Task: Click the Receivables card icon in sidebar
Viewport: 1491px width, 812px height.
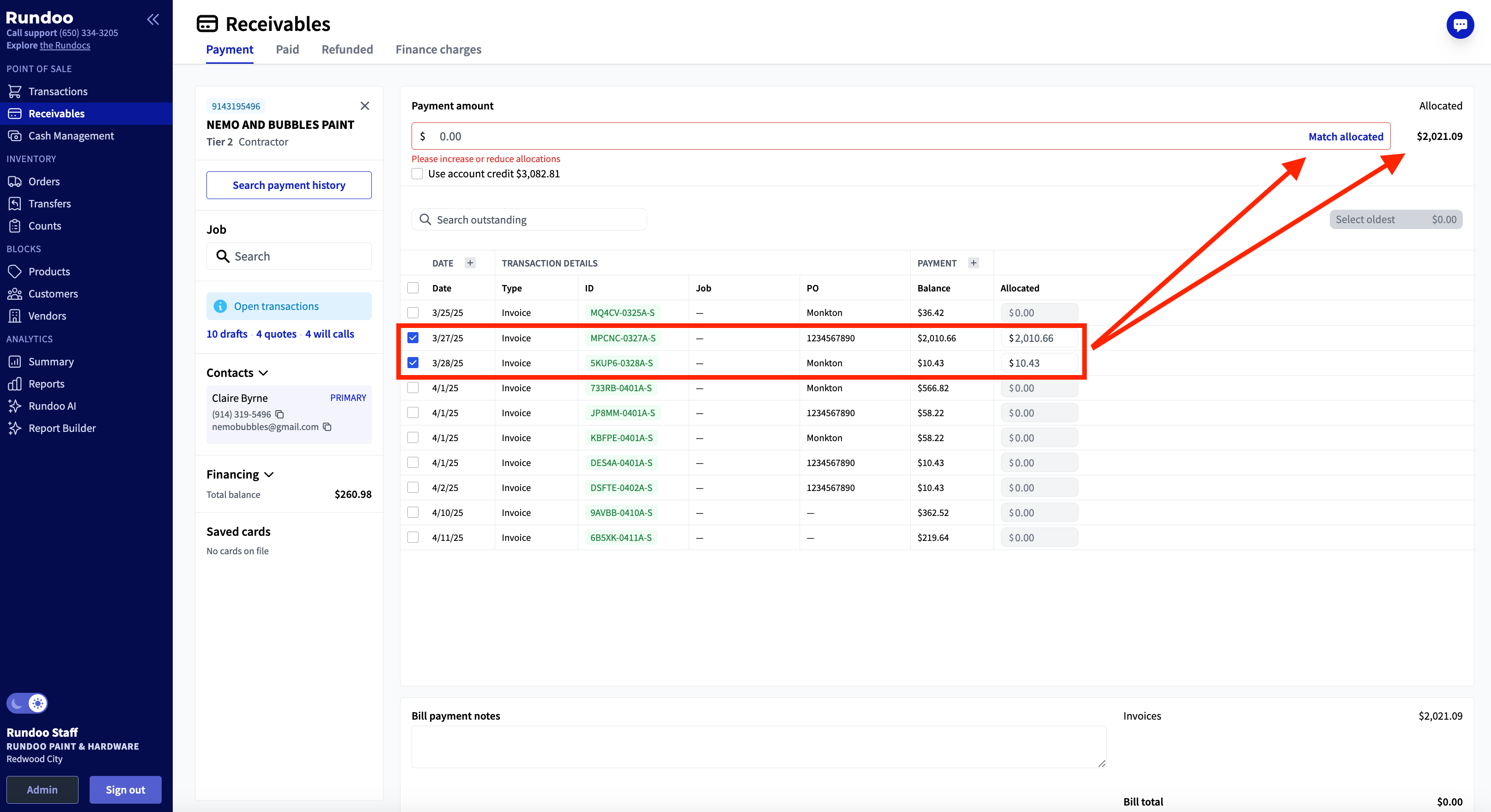Action: tap(14, 114)
